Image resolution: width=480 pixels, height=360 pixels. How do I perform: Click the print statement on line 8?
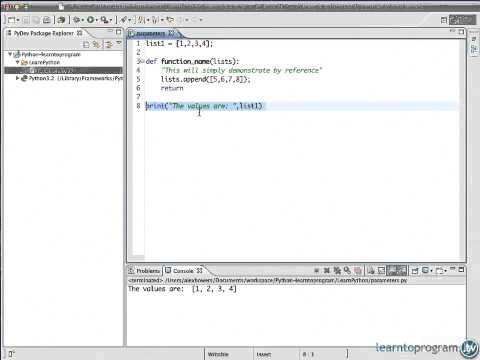click(205, 106)
